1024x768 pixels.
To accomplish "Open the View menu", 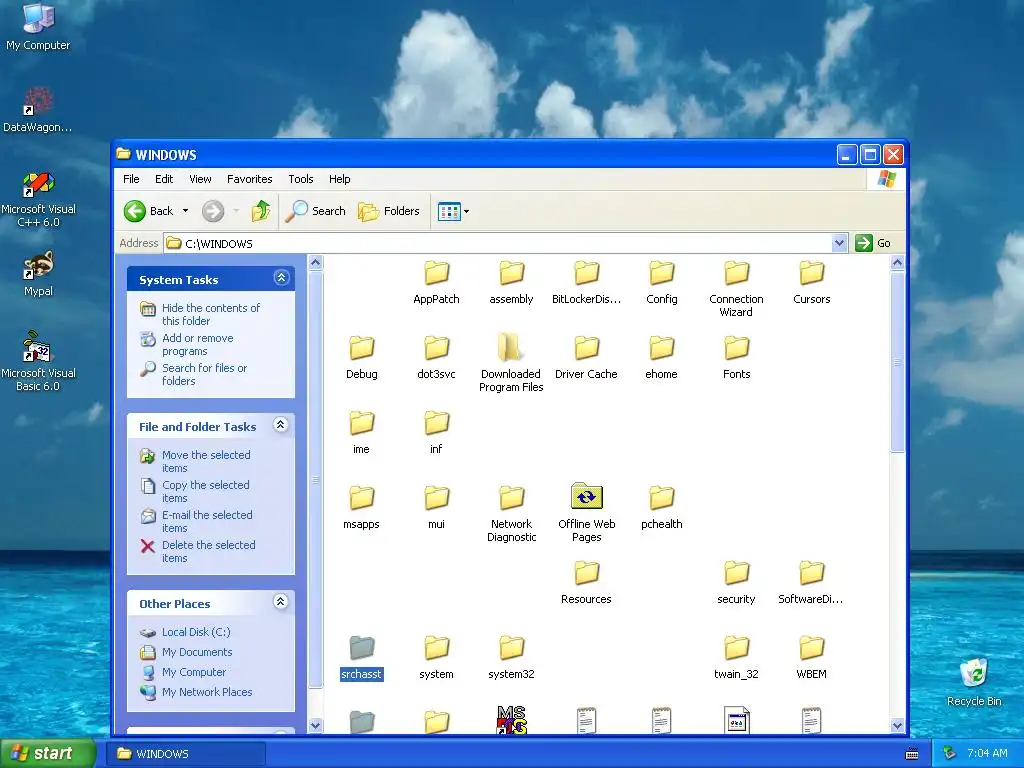I will pyautogui.click(x=200, y=179).
